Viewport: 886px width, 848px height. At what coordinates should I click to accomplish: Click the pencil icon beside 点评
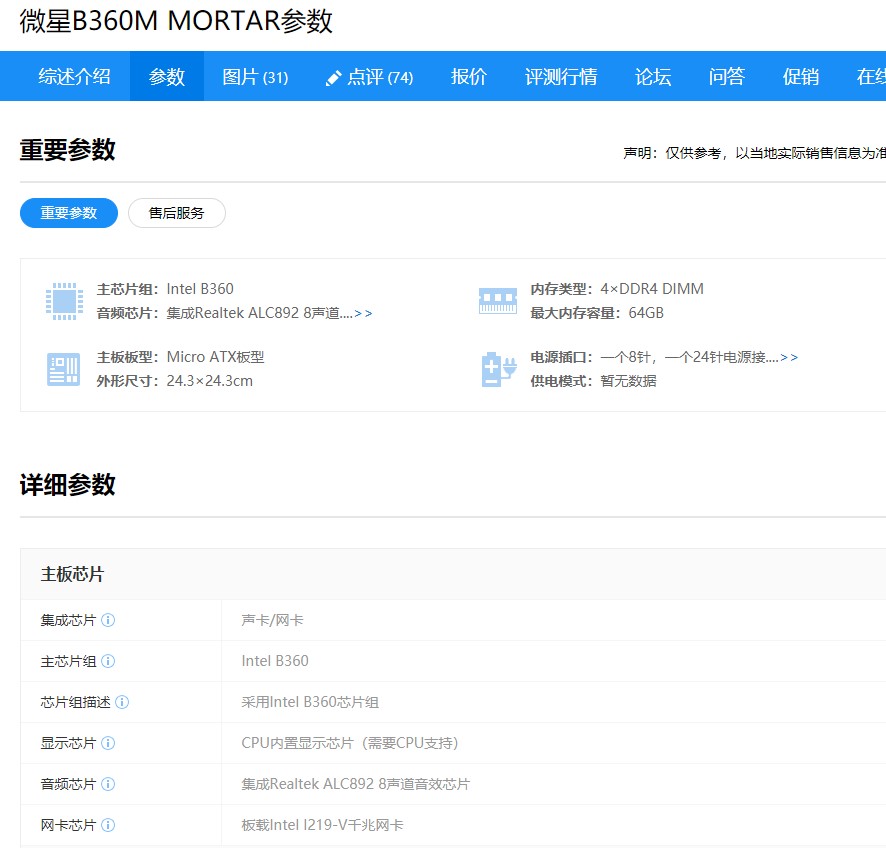[333, 78]
